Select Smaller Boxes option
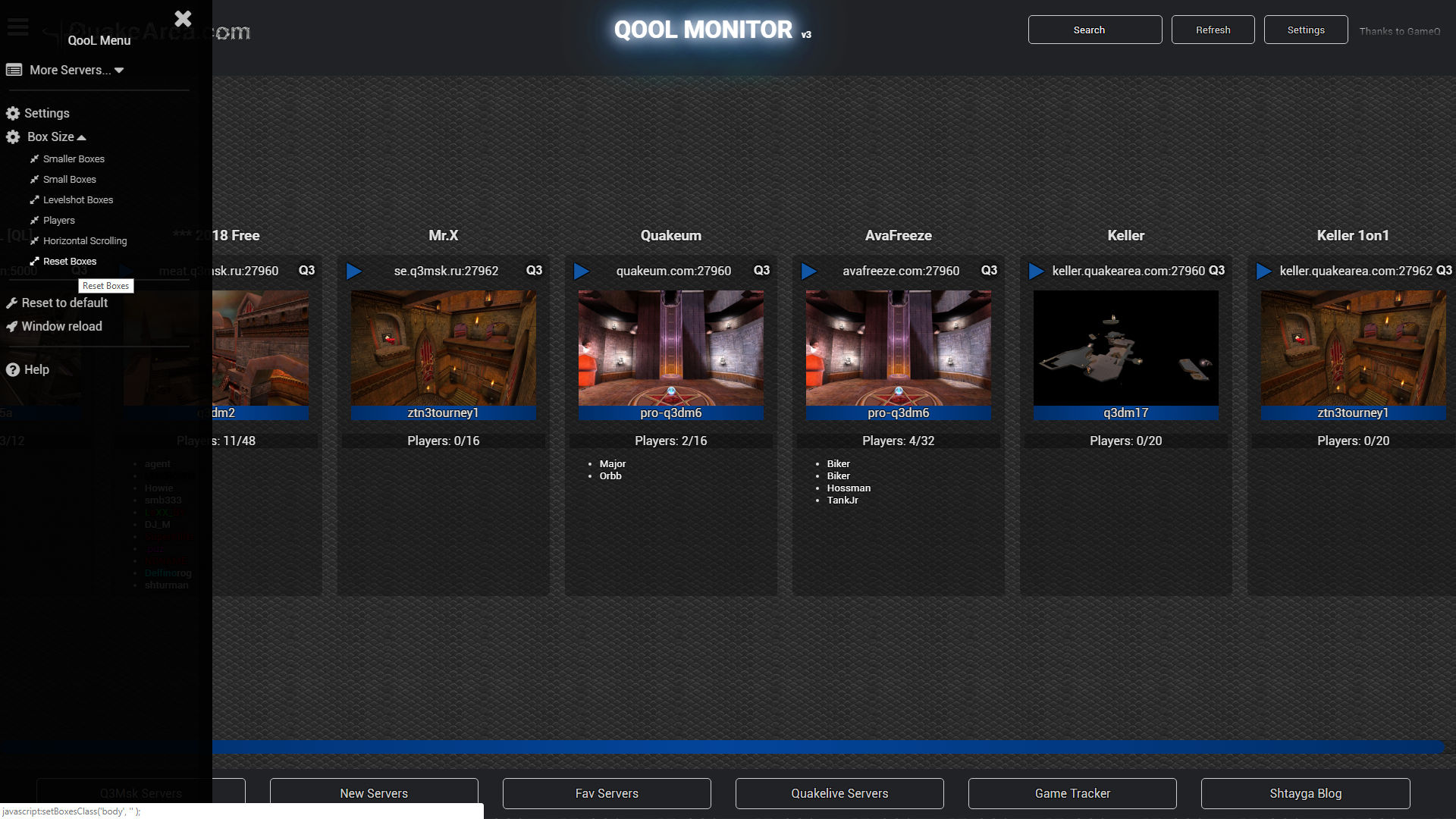The image size is (1456, 819). pos(74,158)
